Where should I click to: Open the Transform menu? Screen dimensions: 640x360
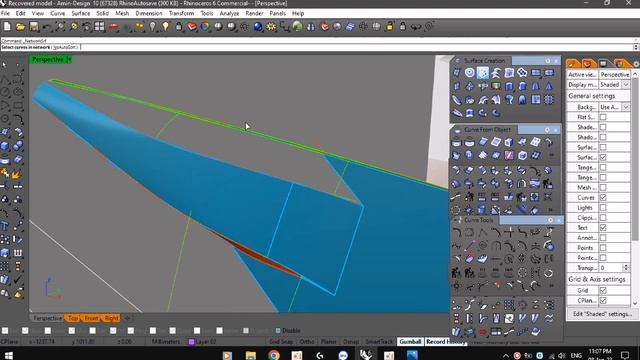pyautogui.click(x=181, y=13)
